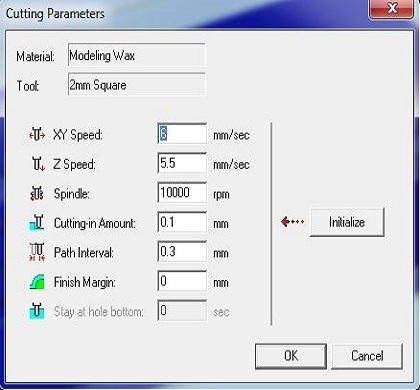Click the disabled Stay at hole bottom field
This screenshot has width=420, height=390.
tap(182, 311)
